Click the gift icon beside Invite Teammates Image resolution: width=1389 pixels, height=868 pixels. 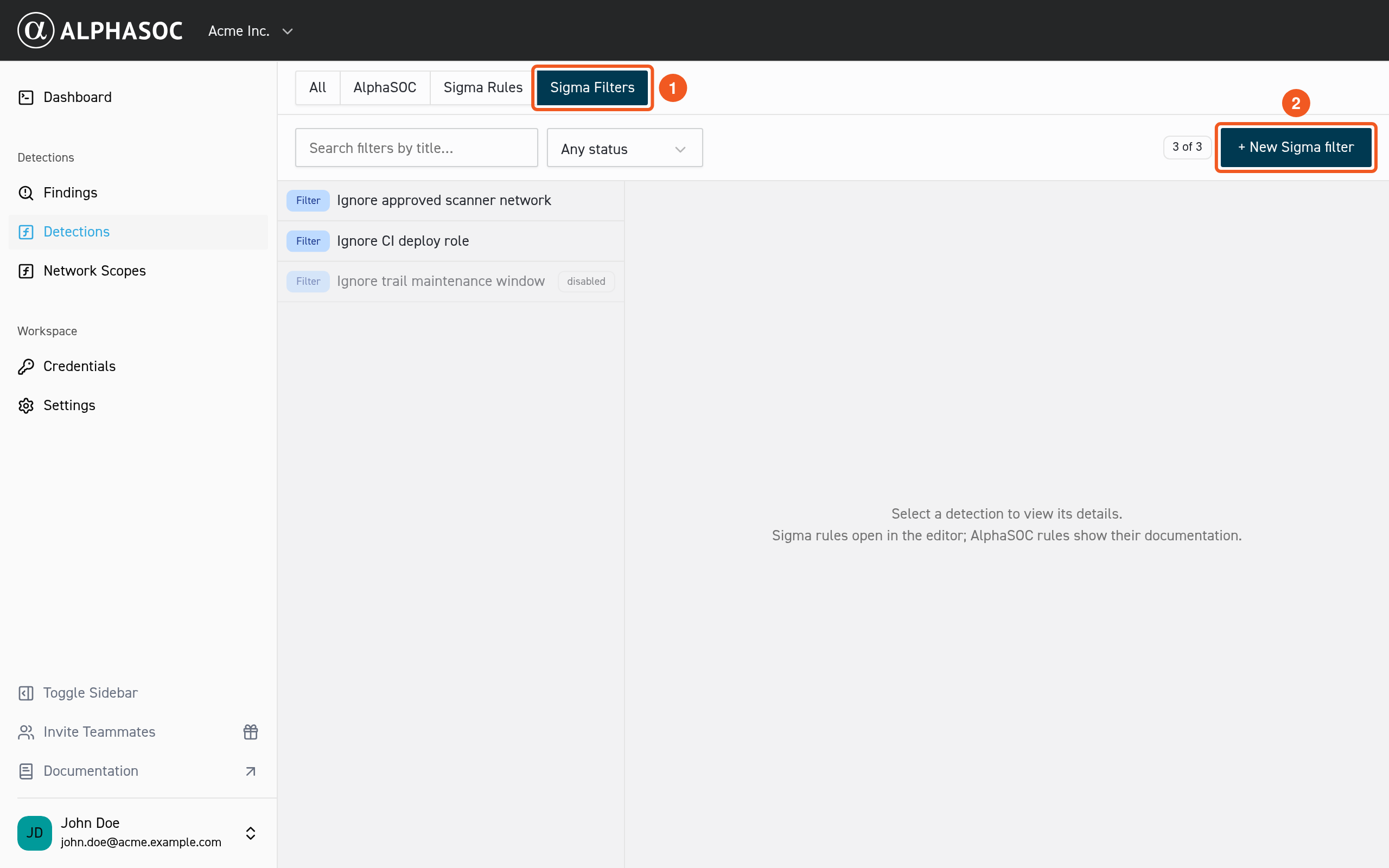(x=250, y=732)
